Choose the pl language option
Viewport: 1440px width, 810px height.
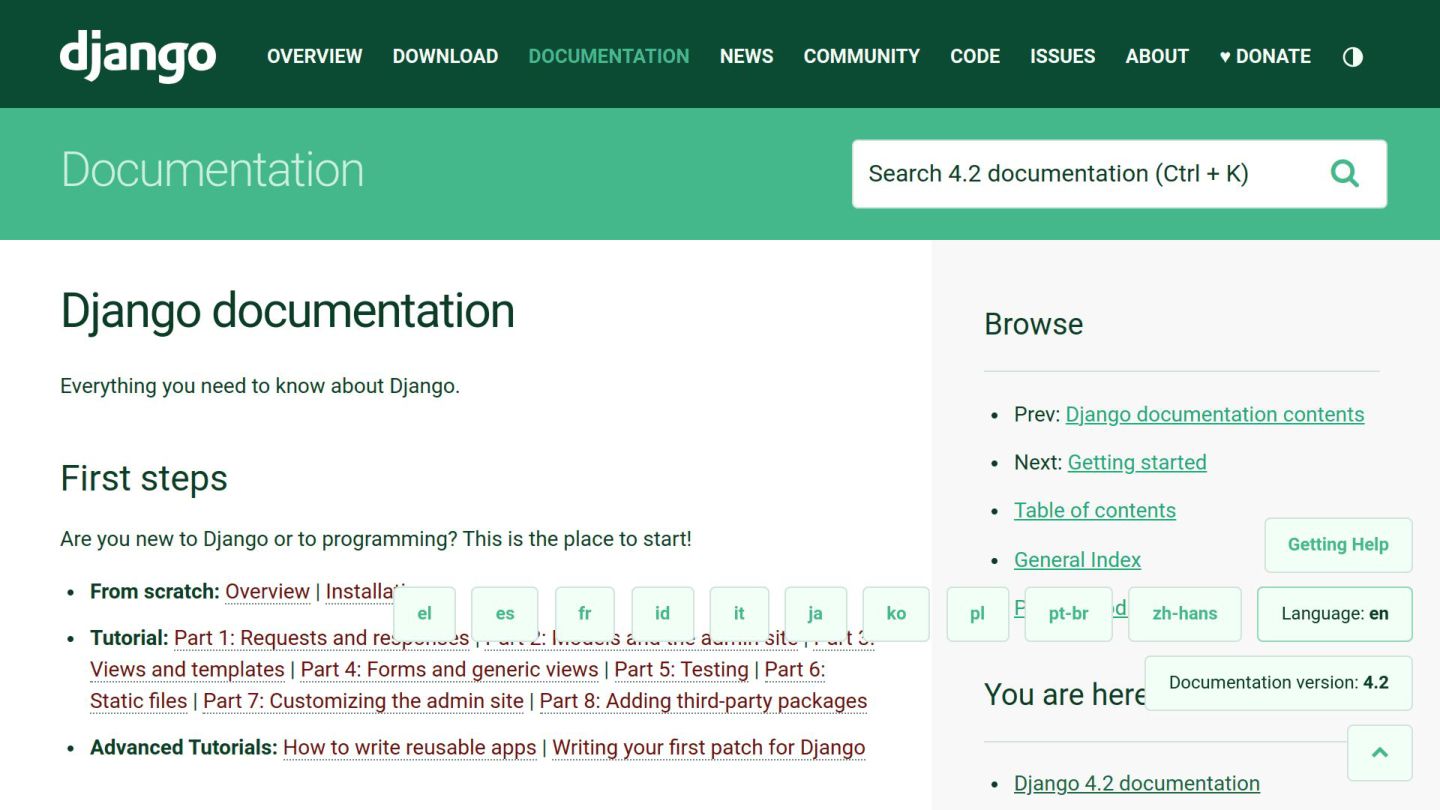click(x=977, y=614)
